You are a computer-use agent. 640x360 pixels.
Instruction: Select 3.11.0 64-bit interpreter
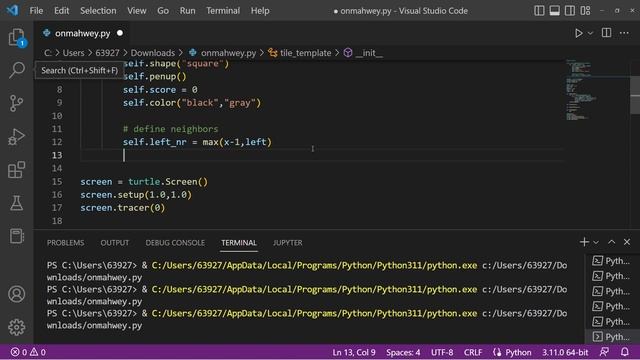tap(565, 352)
